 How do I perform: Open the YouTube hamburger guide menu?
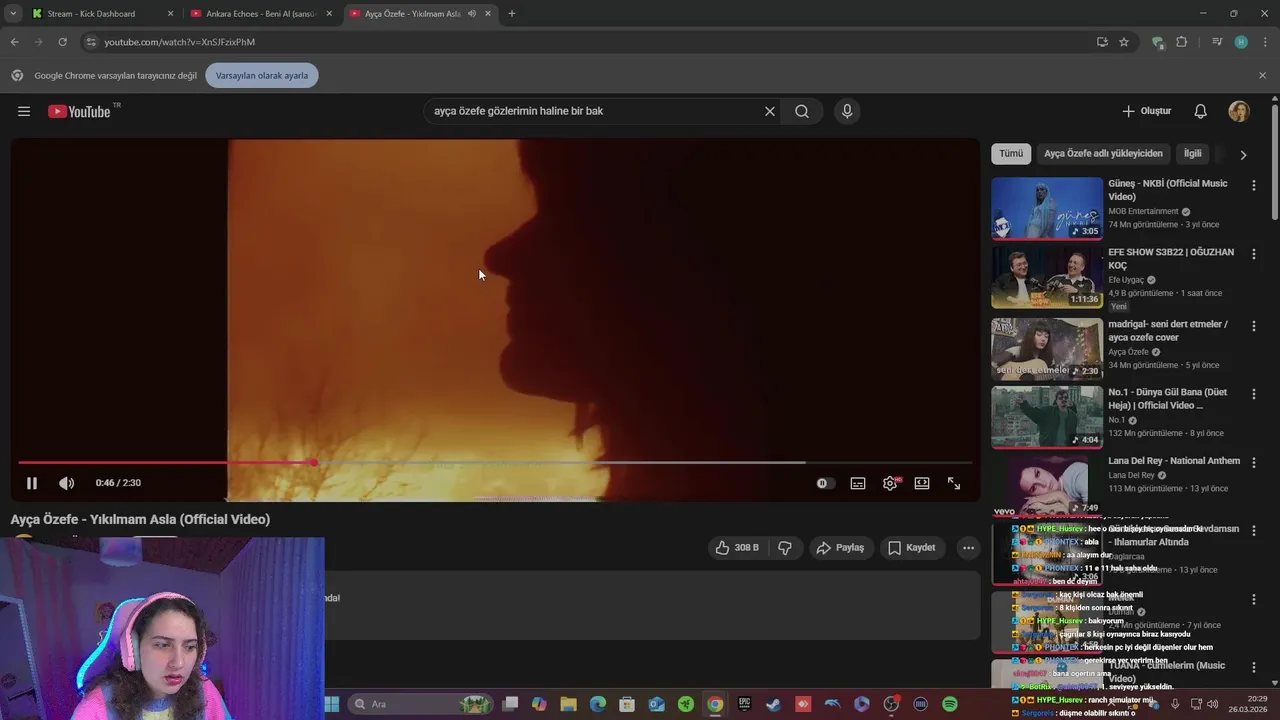coord(24,111)
